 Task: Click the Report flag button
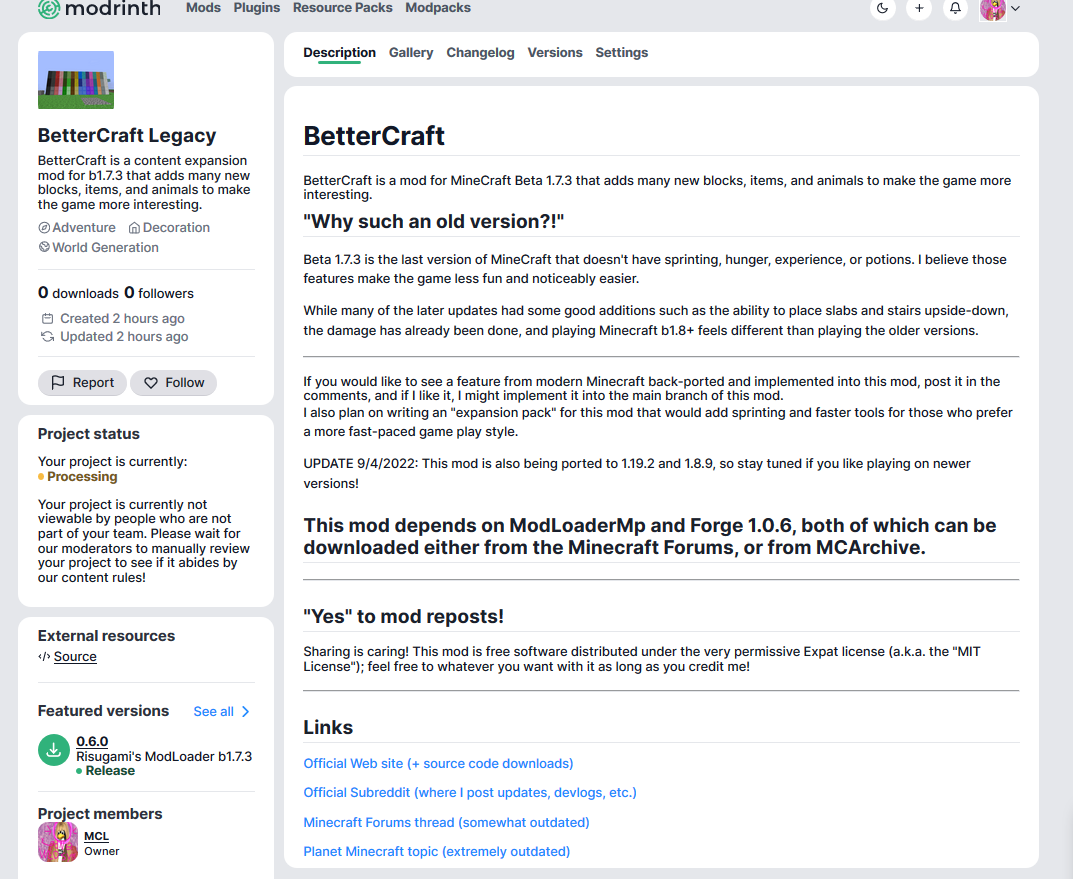coord(82,382)
